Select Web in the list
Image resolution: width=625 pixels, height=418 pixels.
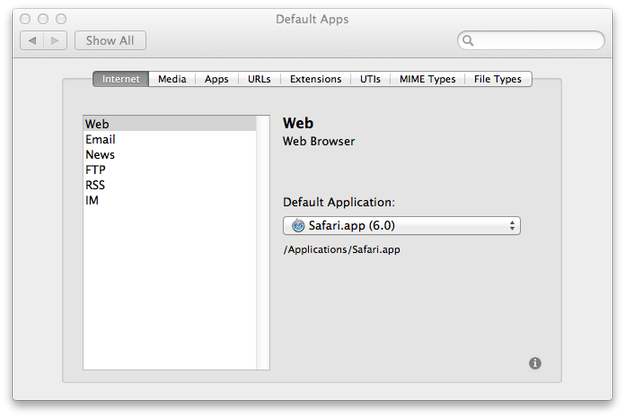pos(170,124)
